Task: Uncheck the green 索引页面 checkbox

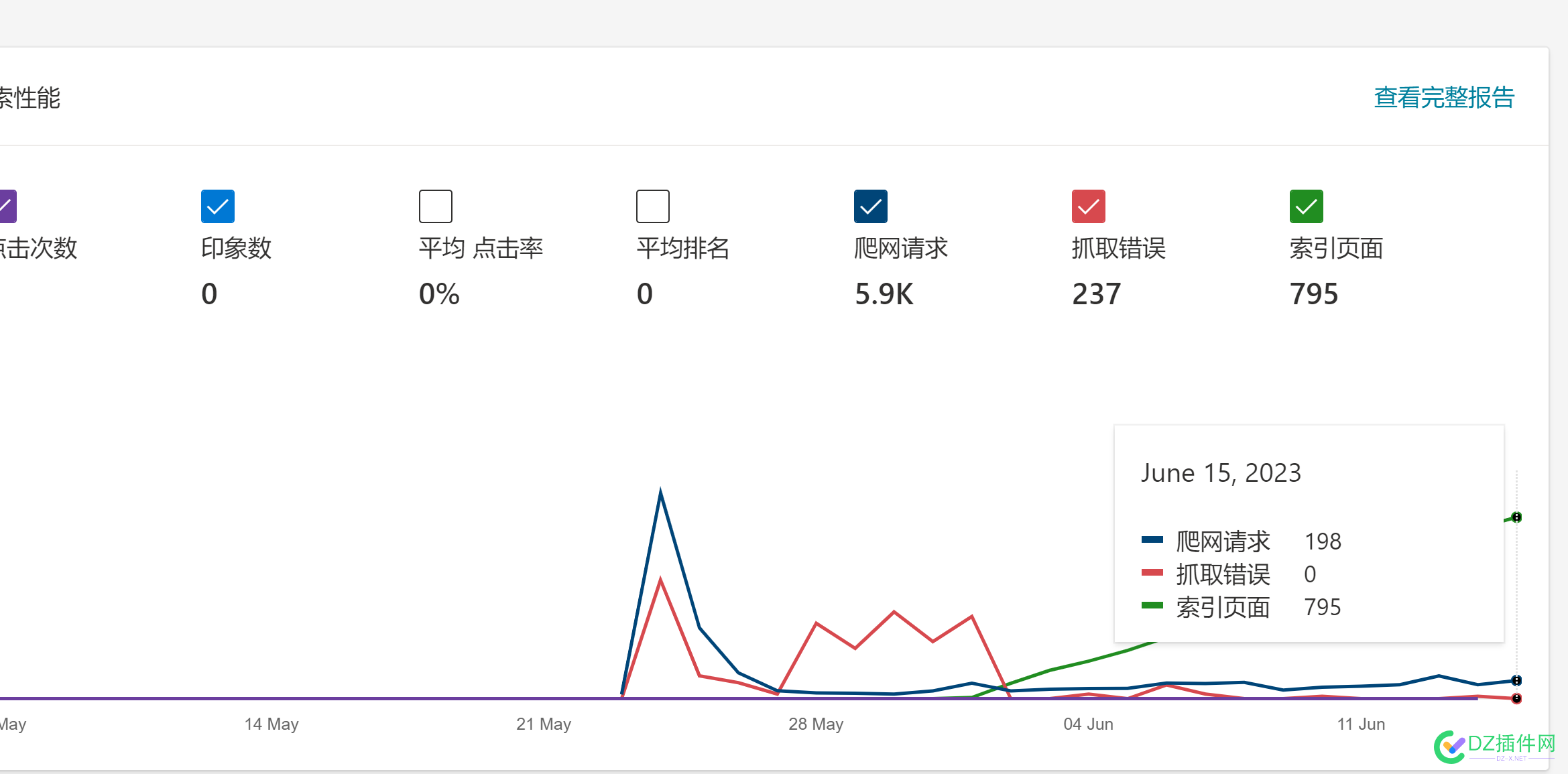Action: coord(1307,206)
